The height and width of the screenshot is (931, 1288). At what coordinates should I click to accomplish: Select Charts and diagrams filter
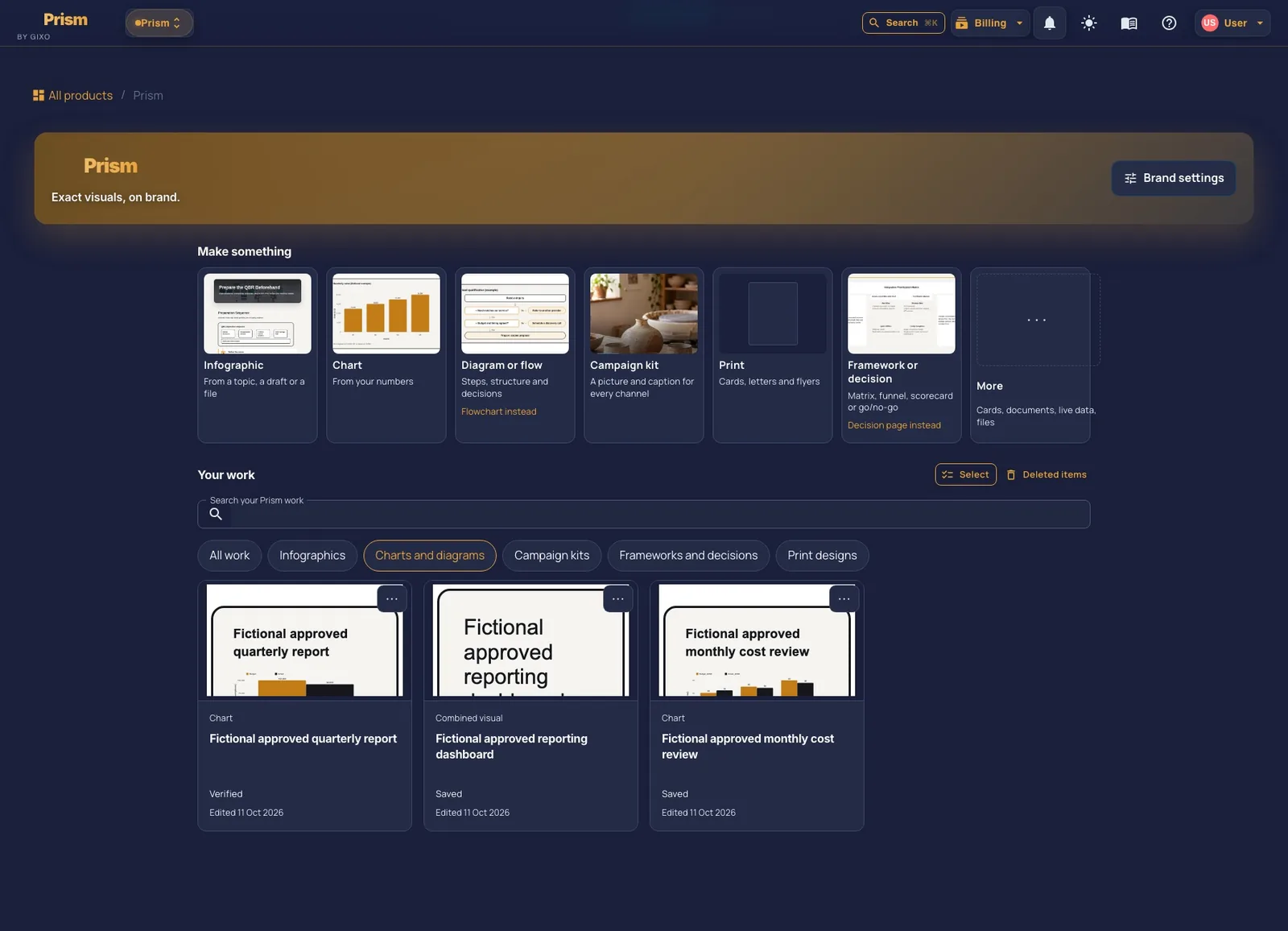point(430,556)
